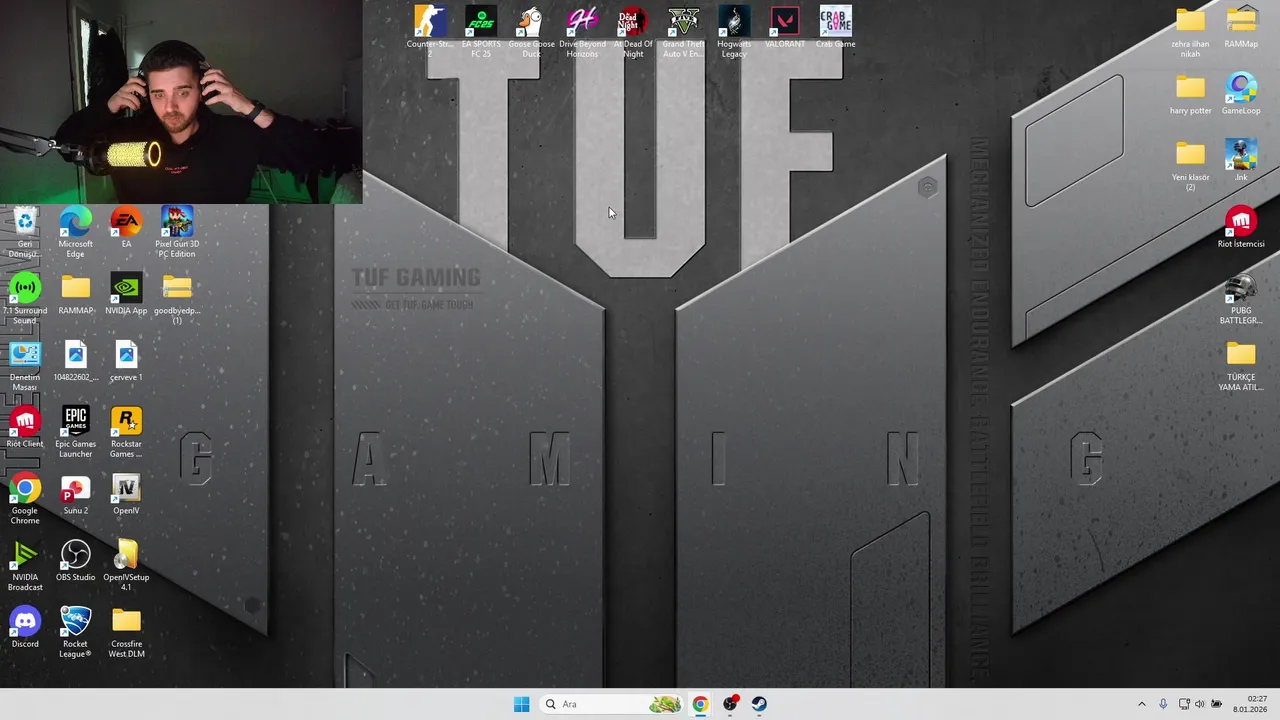Select Denetim Masası (Control Panel) icon

tap(25, 354)
